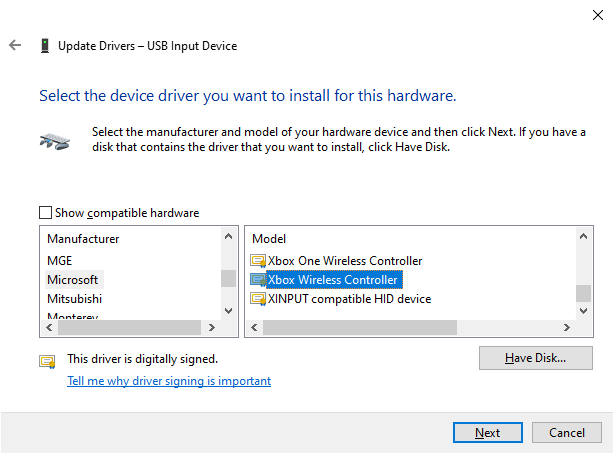The image size is (614, 454).
Task: Open the Have Disk dialog
Action: pos(536,358)
